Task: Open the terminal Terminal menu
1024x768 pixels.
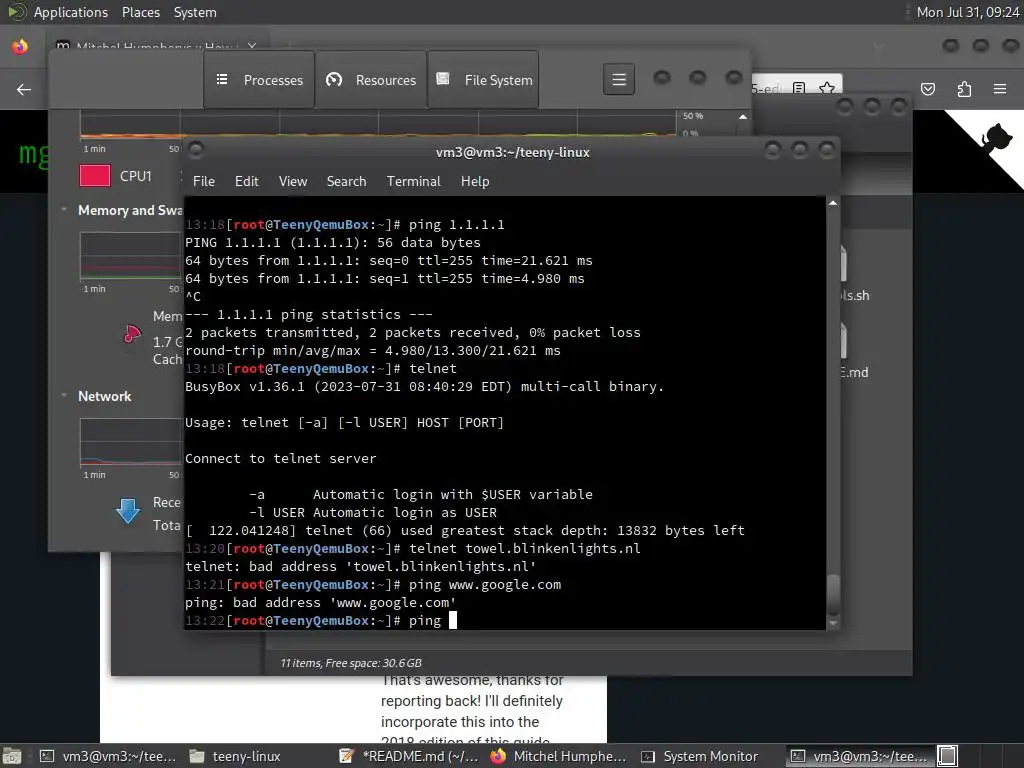Action: 413,181
